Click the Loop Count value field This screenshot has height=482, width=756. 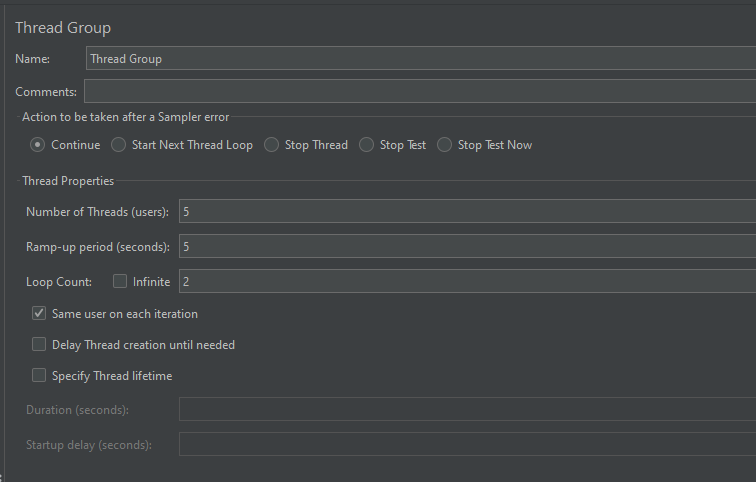click(466, 282)
